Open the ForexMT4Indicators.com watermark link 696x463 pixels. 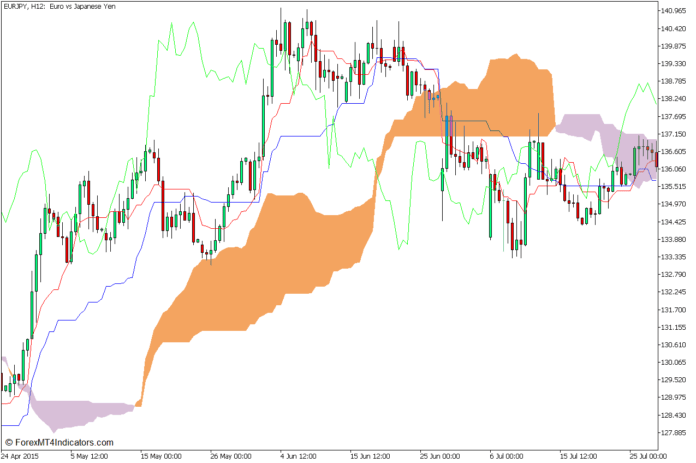coord(60,442)
